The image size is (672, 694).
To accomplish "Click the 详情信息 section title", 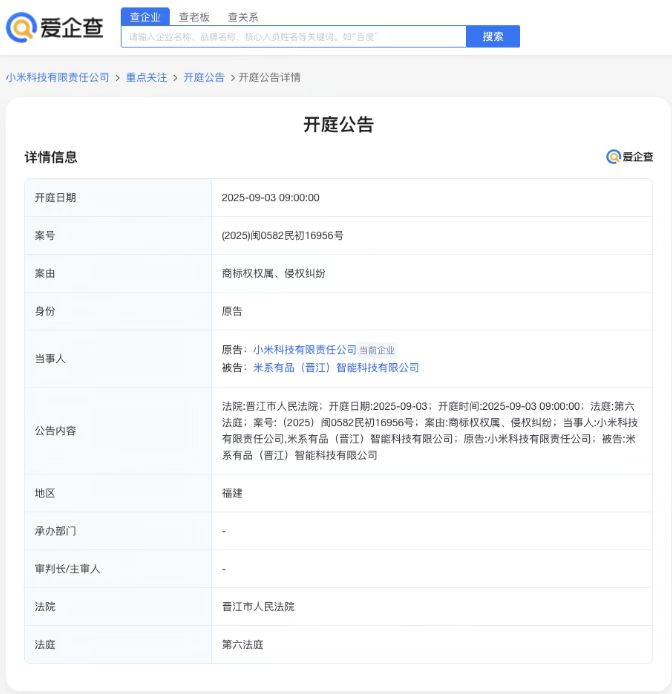I will (51, 157).
